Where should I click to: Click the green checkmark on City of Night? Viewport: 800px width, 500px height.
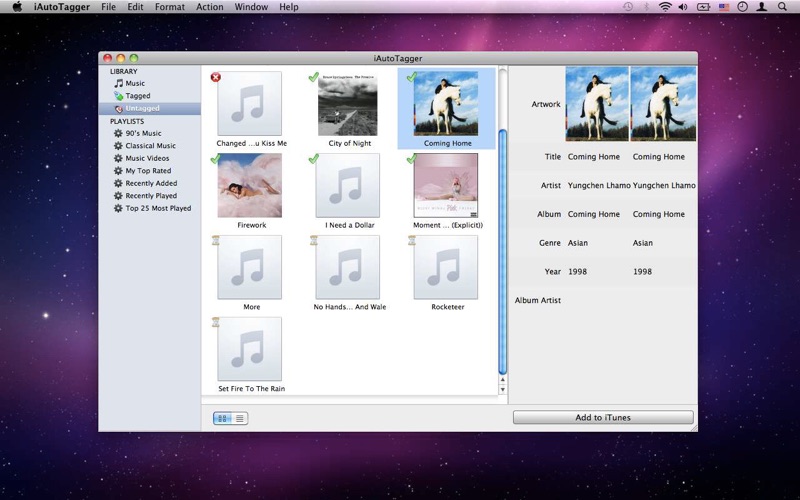coord(314,77)
